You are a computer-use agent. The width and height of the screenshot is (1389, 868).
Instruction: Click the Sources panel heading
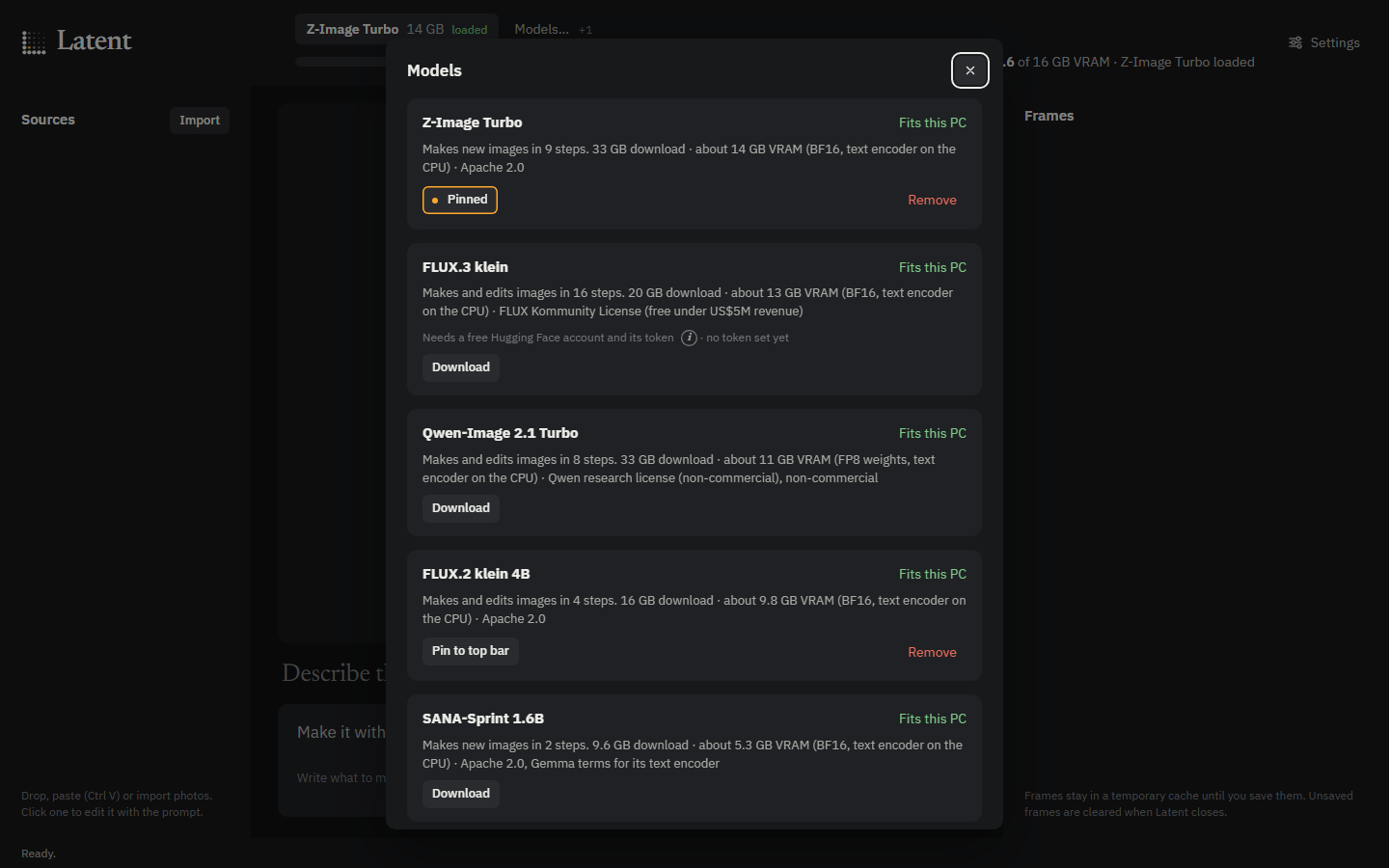pyautogui.click(x=48, y=120)
